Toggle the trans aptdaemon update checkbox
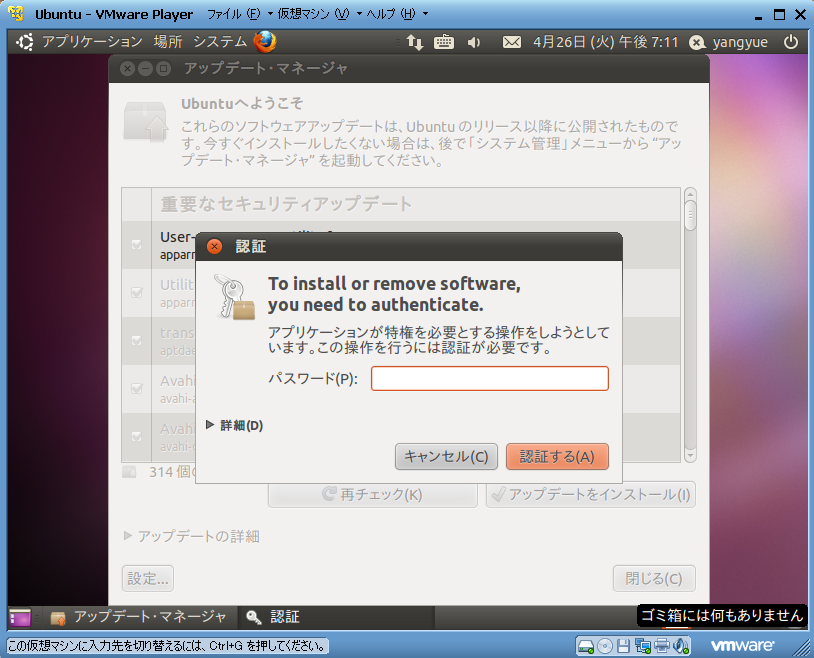Viewport: 814px width, 658px height. pyautogui.click(x=137, y=340)
